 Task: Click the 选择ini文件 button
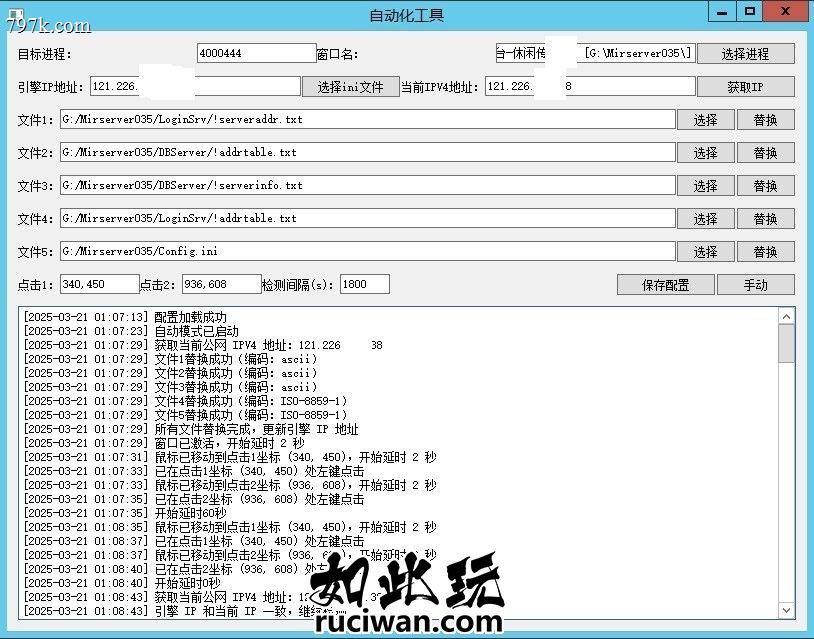click(350, 87)
